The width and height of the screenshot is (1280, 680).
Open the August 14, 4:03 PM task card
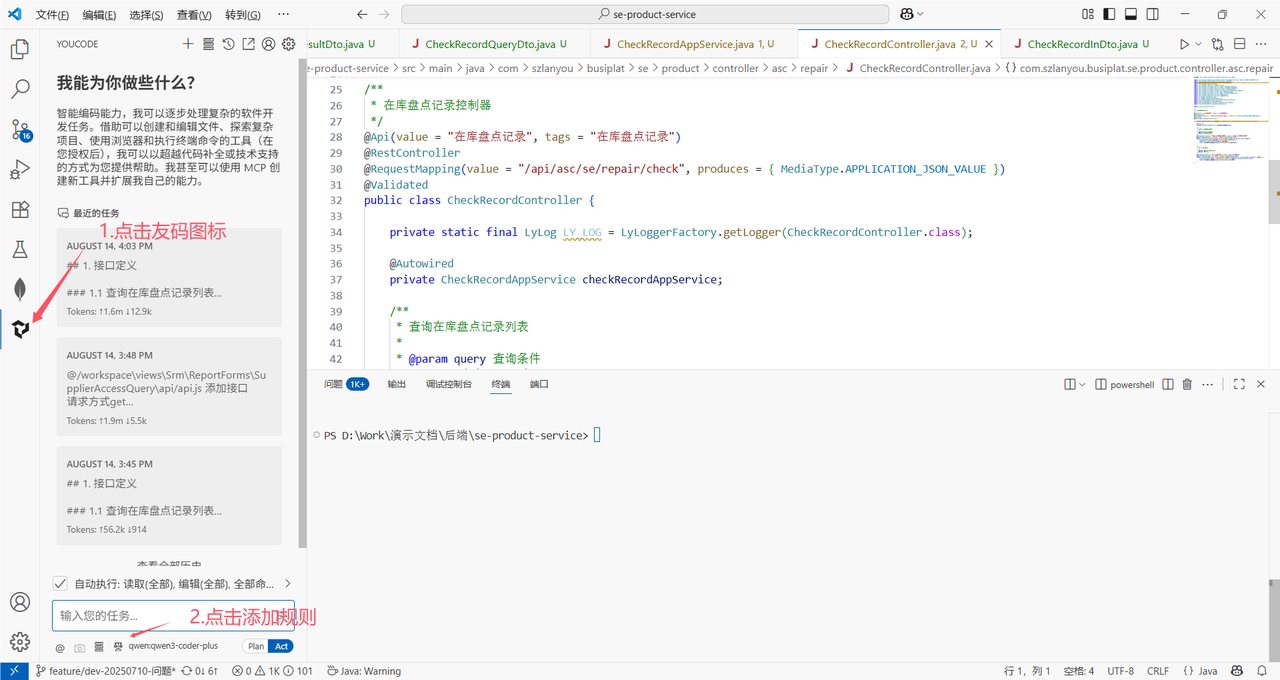pos(169,277)
